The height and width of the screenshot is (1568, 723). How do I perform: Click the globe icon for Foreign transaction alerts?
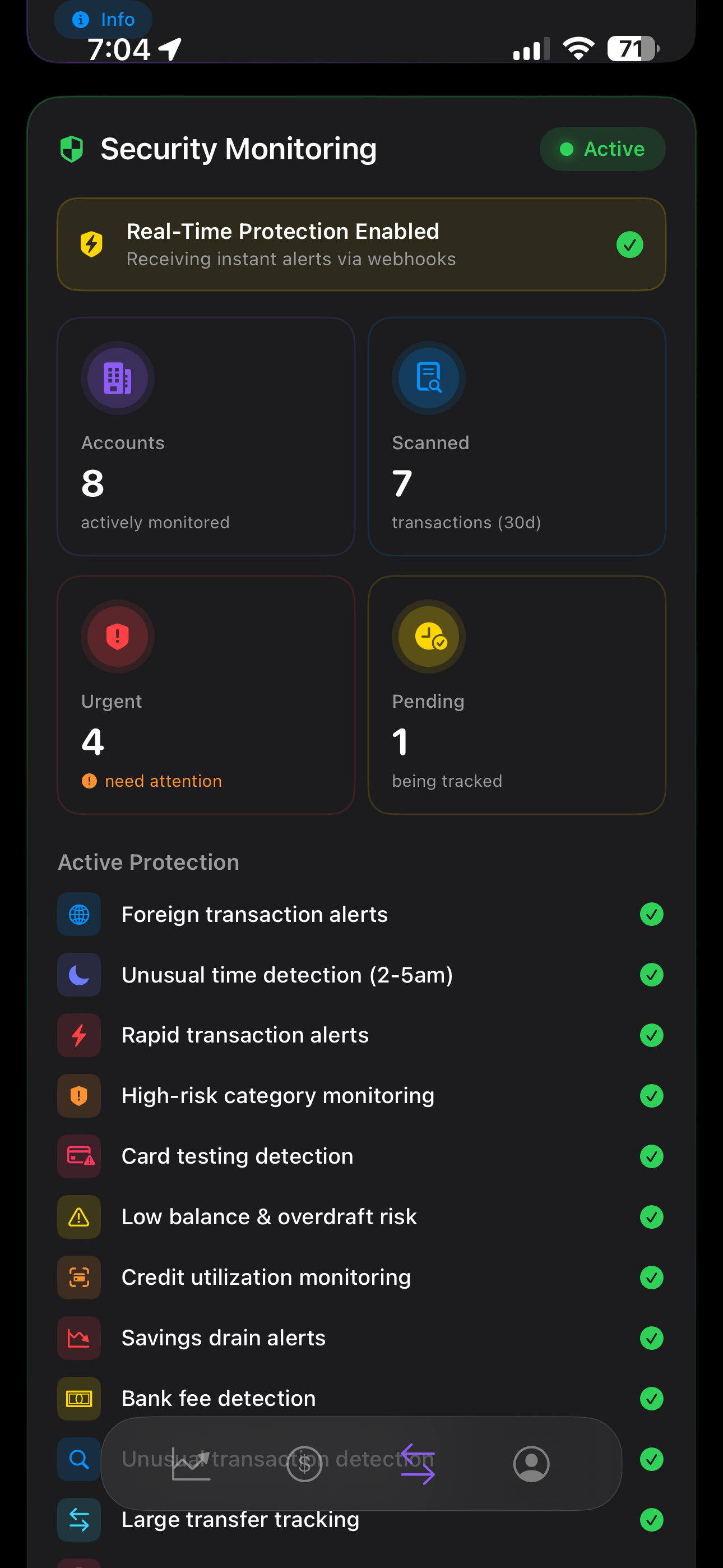(x=78, y=914)
